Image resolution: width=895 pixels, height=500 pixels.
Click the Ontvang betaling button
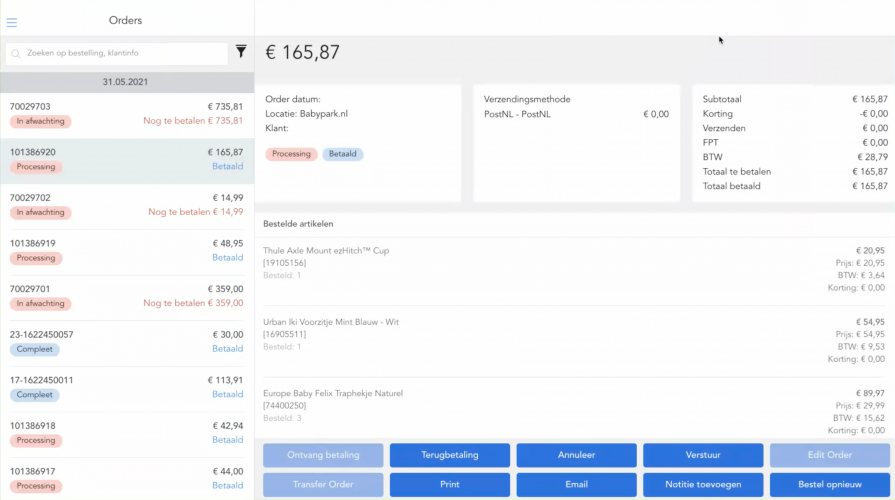(x=322, y=455)
